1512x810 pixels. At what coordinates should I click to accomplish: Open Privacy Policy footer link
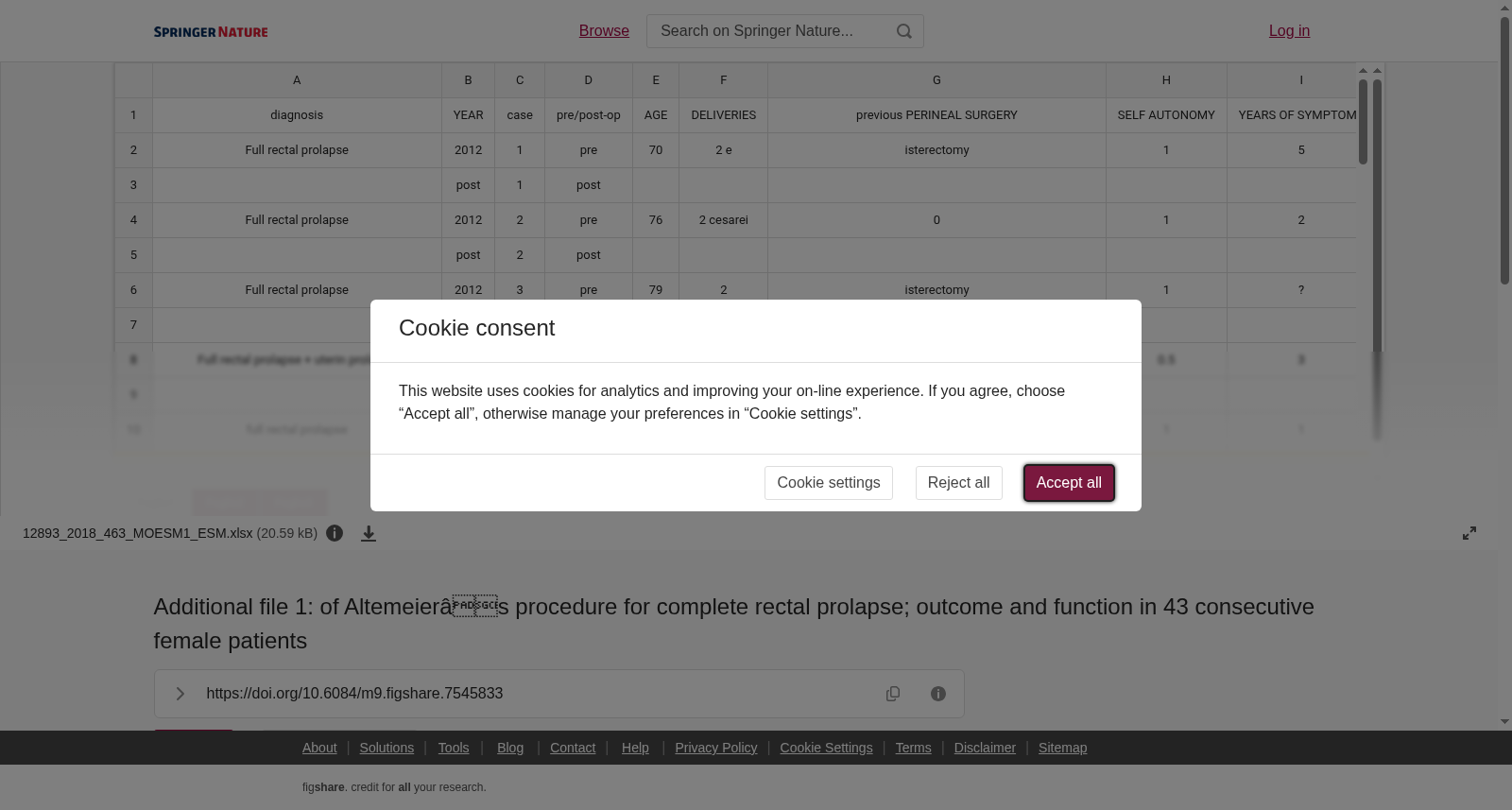click(x=716, y=748)
